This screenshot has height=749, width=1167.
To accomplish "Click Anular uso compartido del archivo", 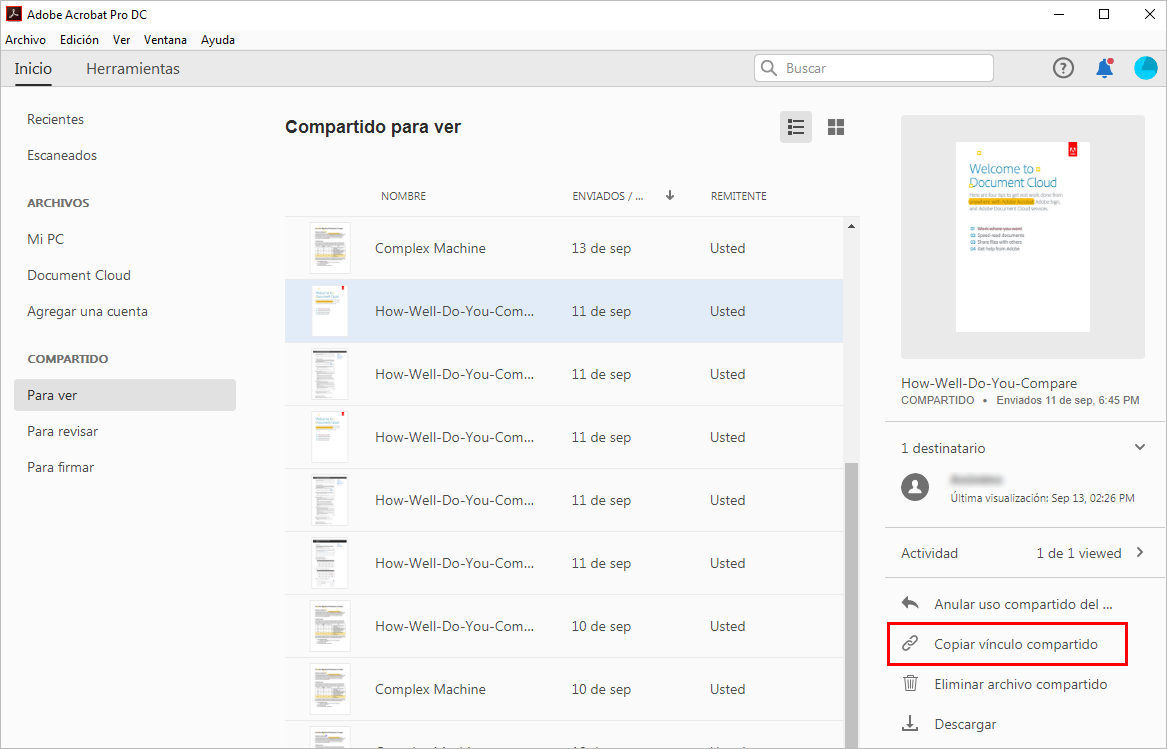I will click(x=1023, y=604).
